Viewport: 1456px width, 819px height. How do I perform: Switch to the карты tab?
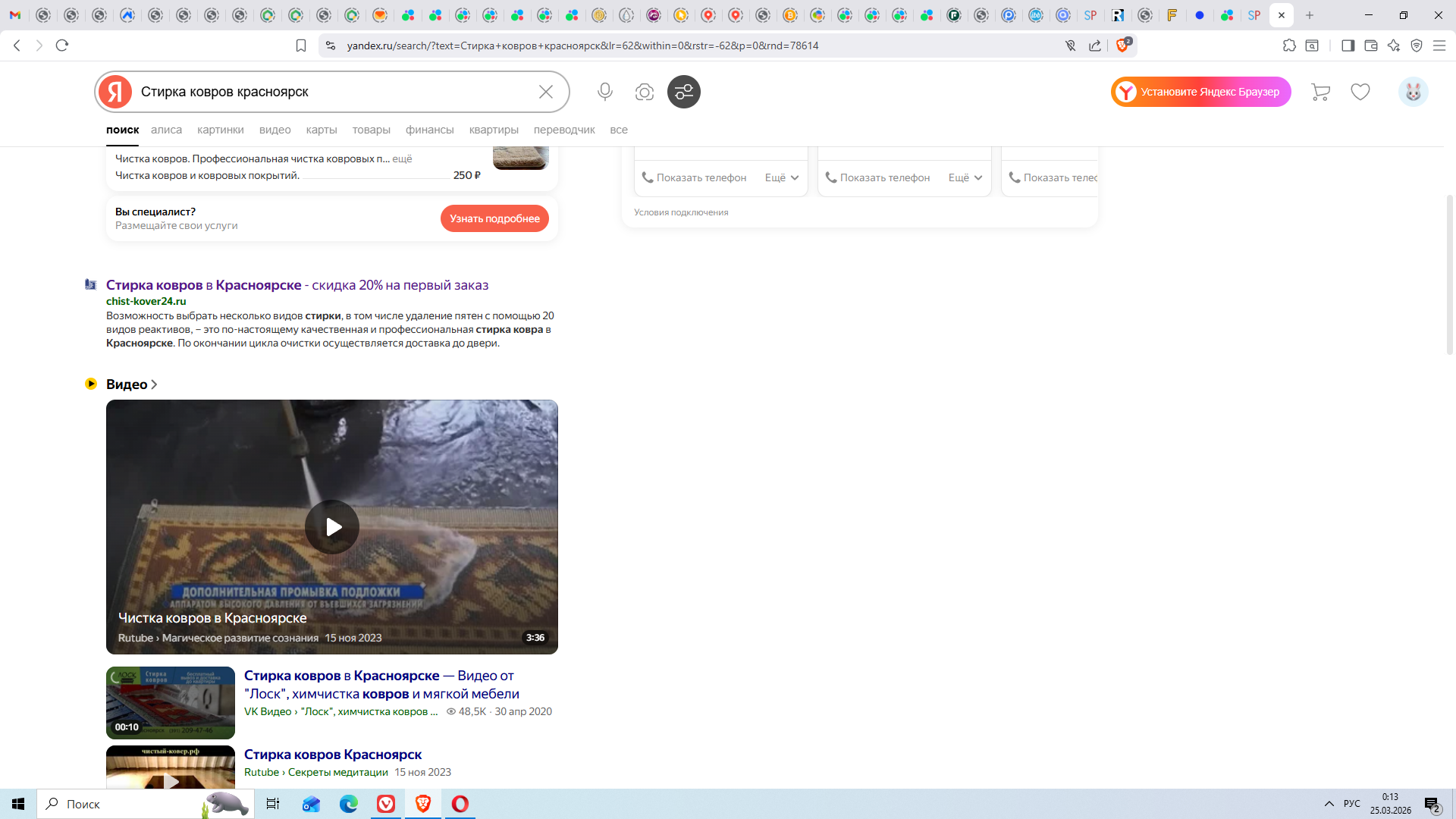point(322,130)
